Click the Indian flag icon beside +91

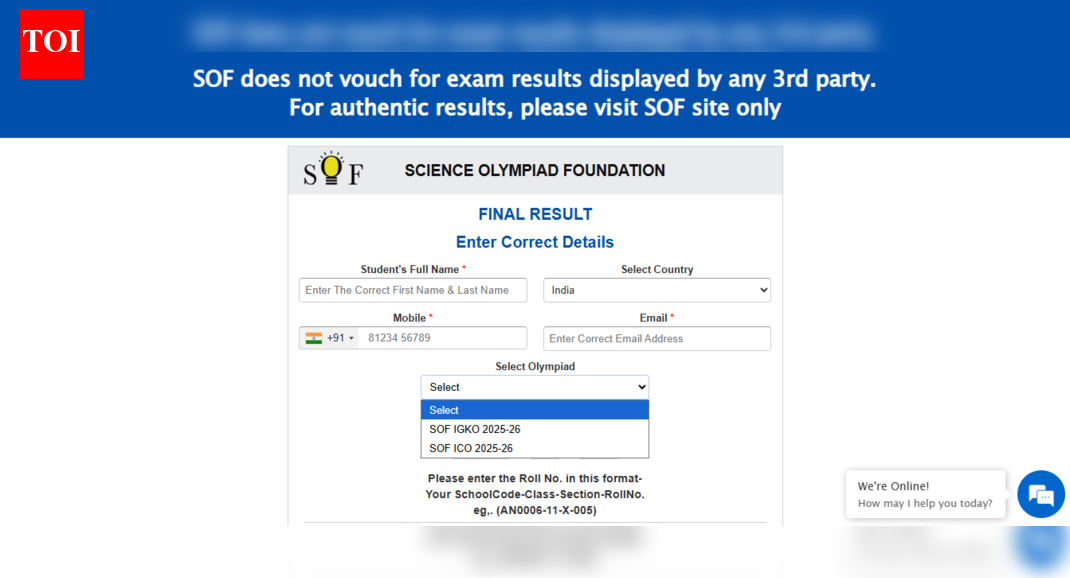[314, 337]
